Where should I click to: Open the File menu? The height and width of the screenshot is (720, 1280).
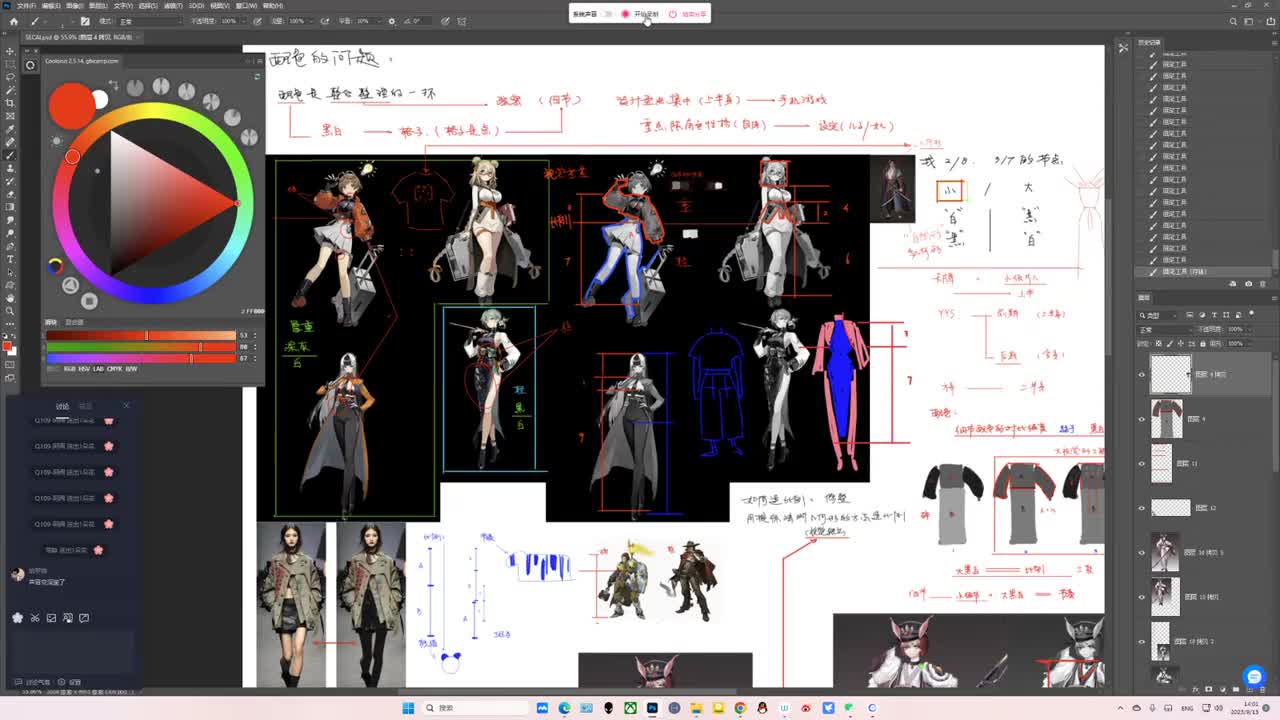(26, 6)
